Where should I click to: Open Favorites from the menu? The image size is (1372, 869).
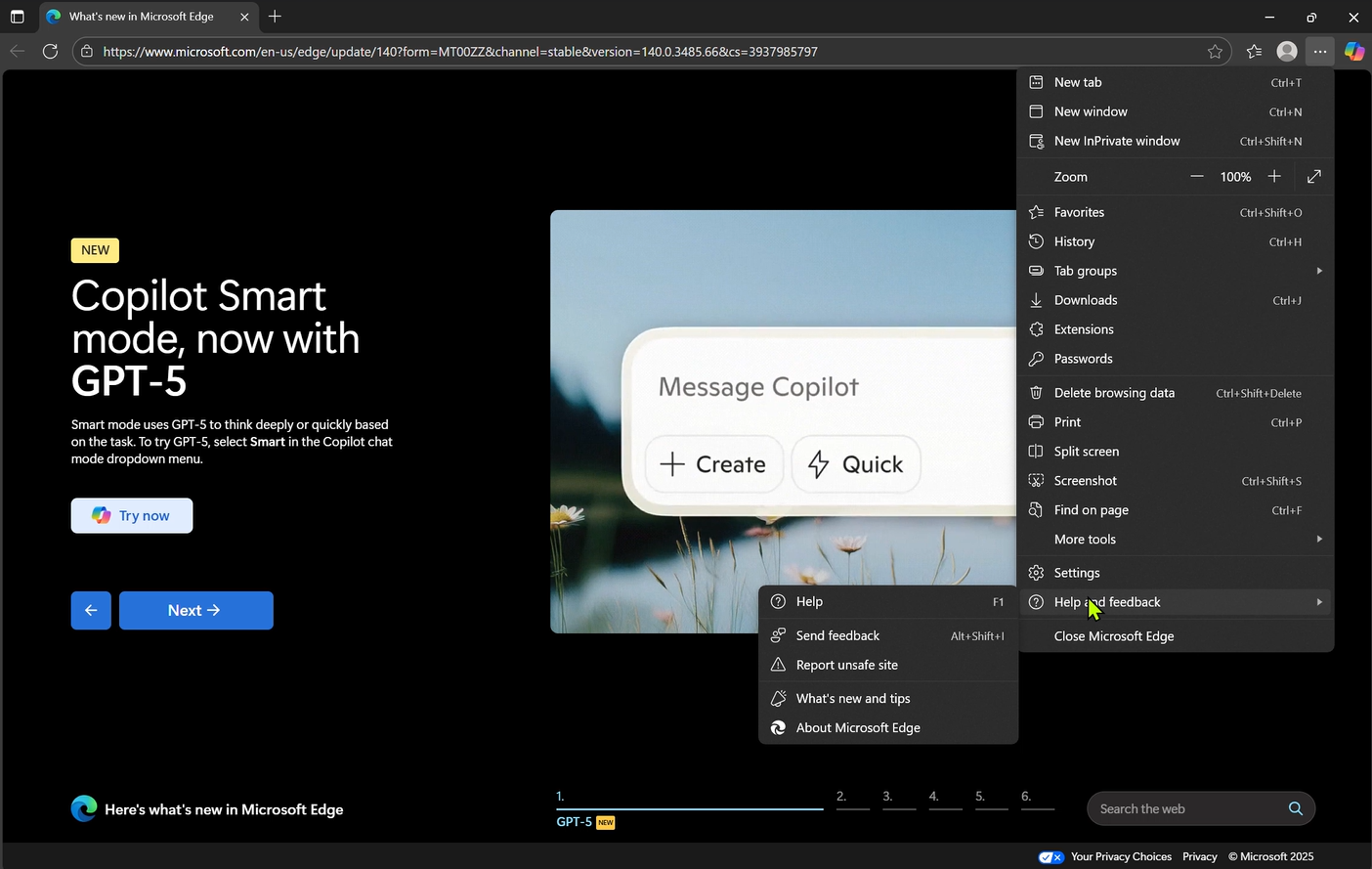(x=1175, y=212)
